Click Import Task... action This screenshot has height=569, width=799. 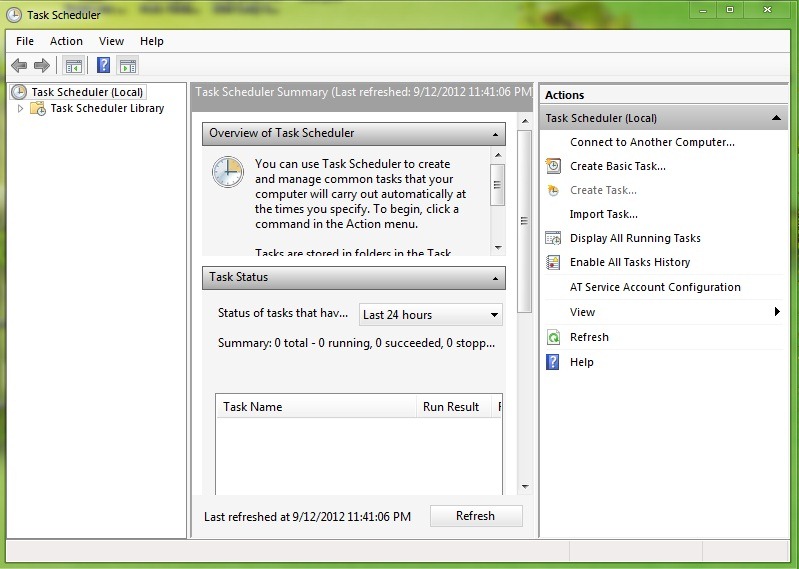coord(603,214)
